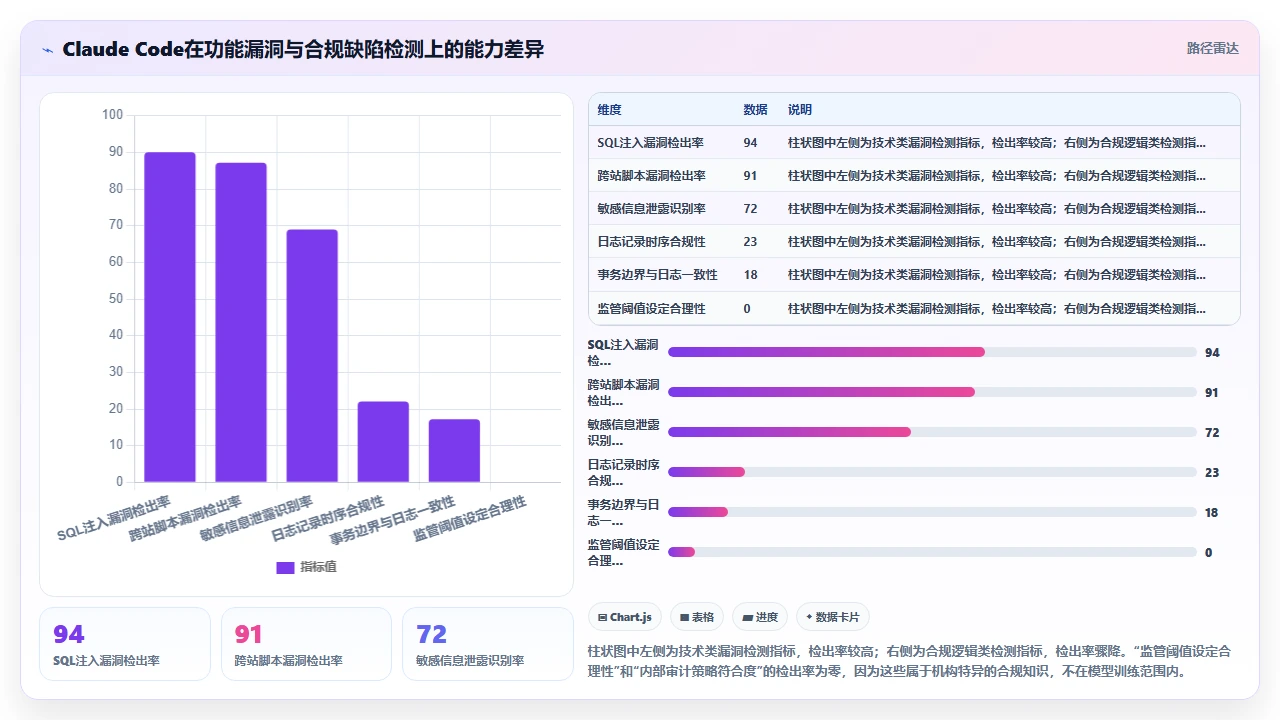The width and height of the screenshot is (1280, 720).
Task: Select the 表格 tag chip
Action: tap(697, 617)
